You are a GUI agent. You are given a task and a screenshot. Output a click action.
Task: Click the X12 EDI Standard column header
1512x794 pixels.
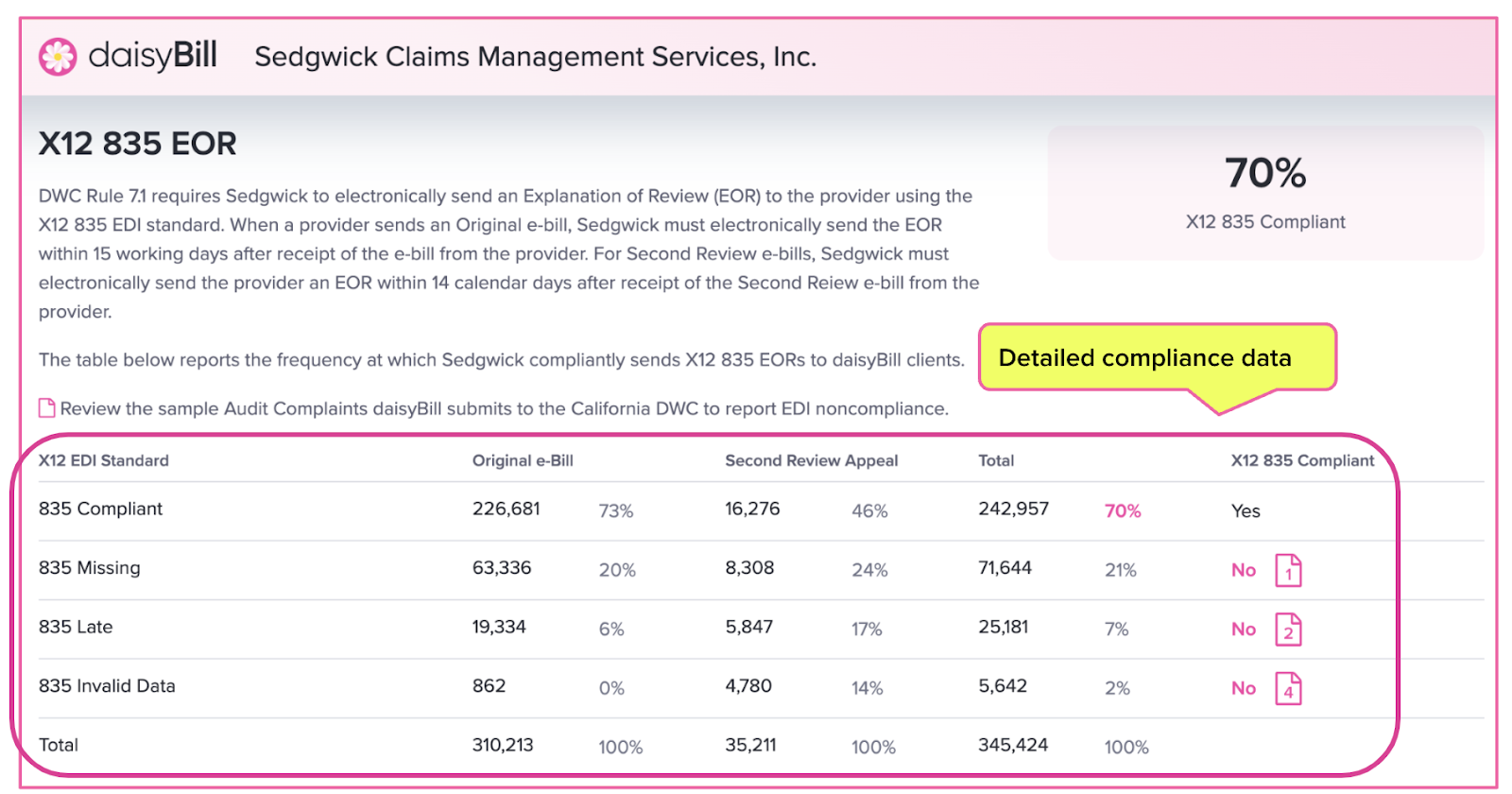[x=104, y=460]
